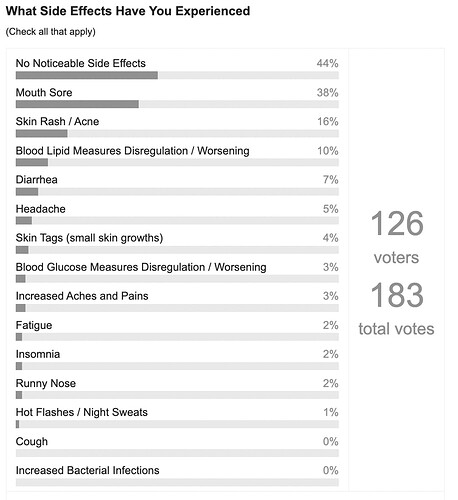Click the Mouth Sore result bar

point(177,104)
